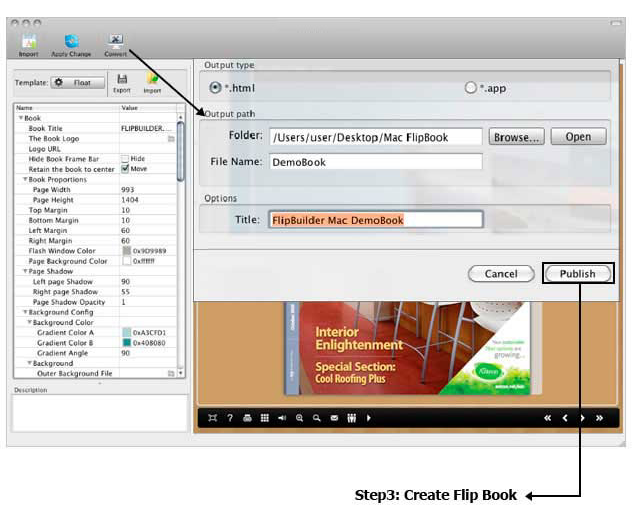The height and width of the screenshot is (509, 632).
Task: Toggle the Hide Book Frame Bar checkbox
Action: point(125,158)
